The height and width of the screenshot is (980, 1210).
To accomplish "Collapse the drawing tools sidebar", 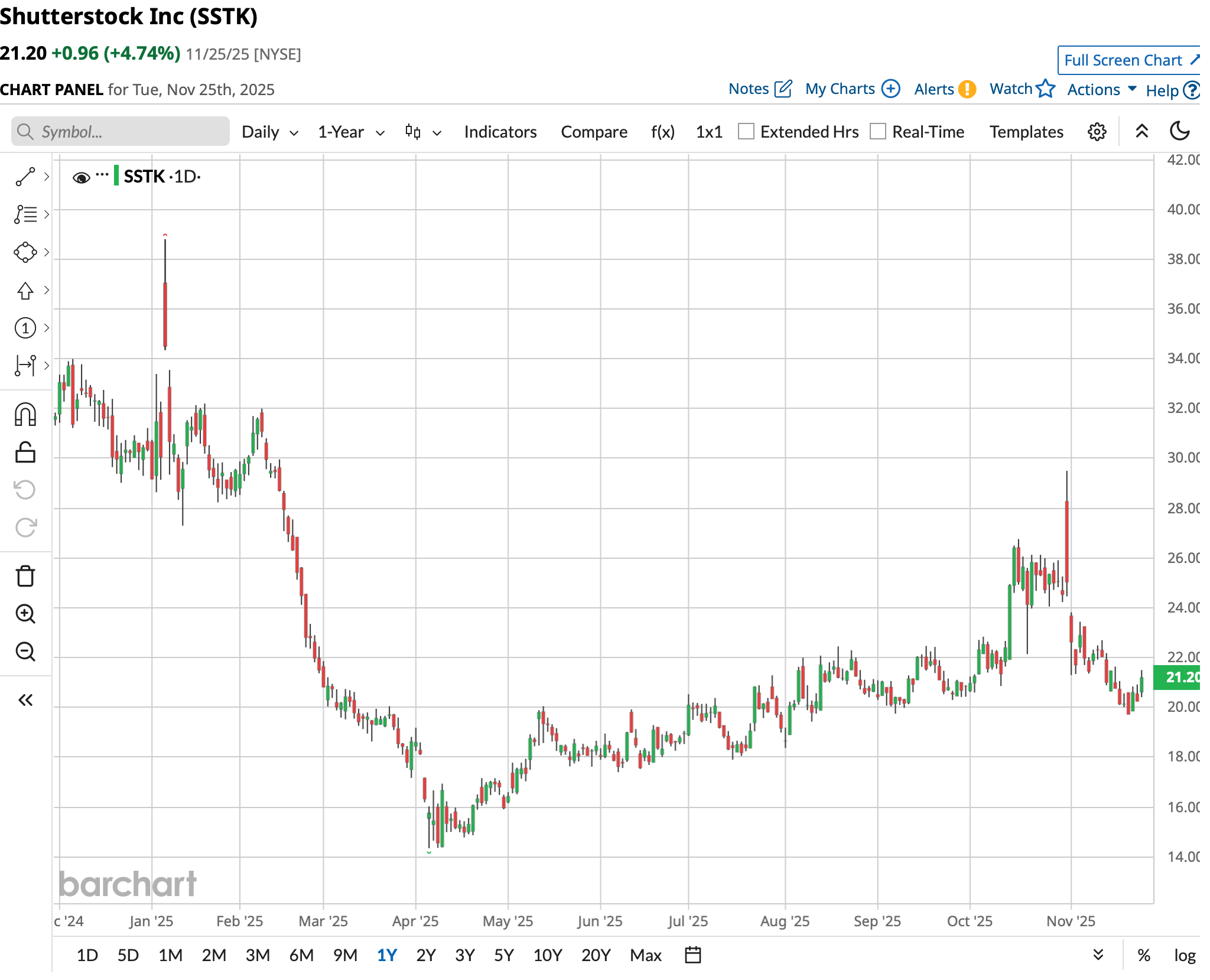I will pyautogui.click(x=25, y=700).
